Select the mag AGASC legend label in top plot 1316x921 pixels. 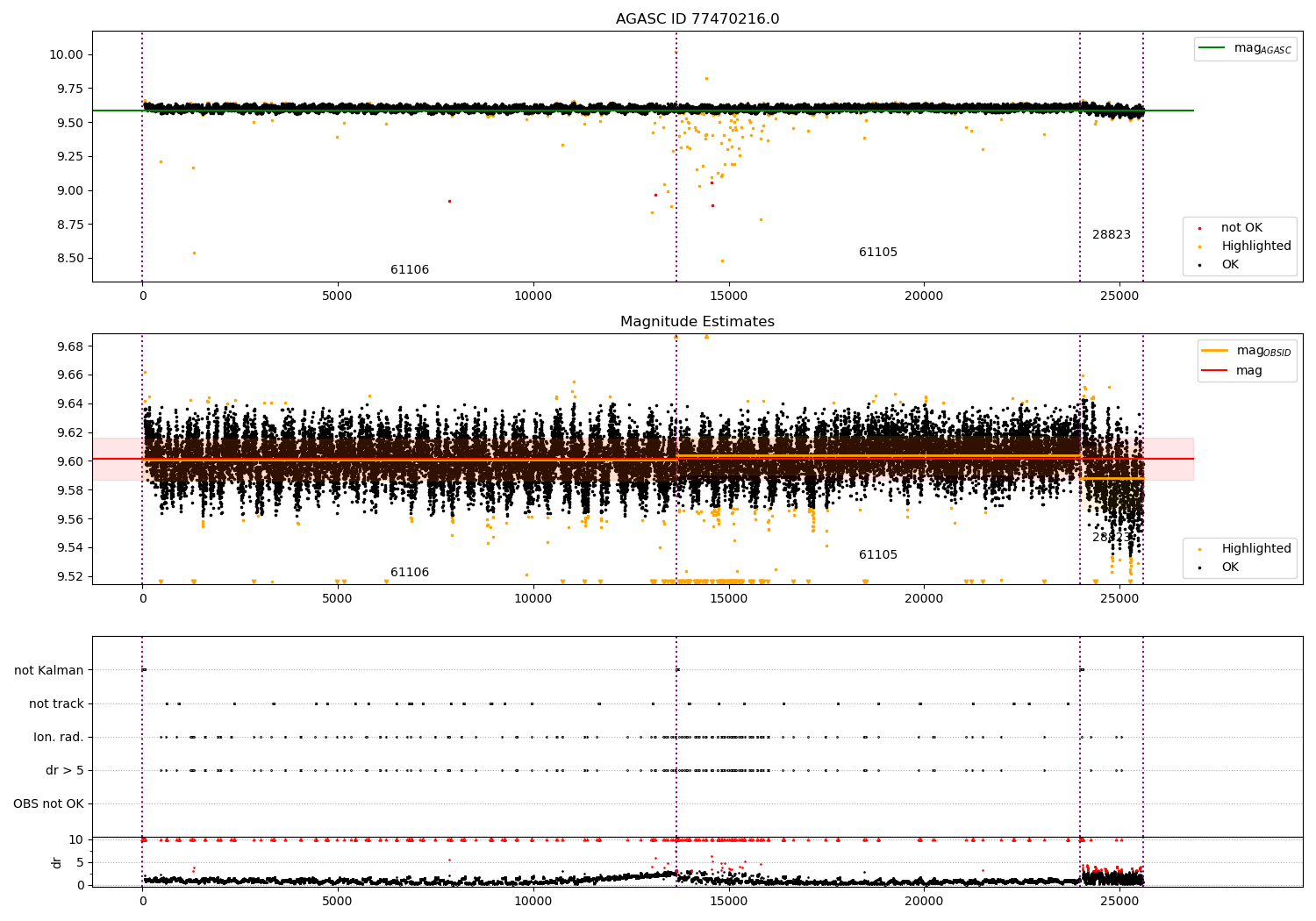(1262, 49)
